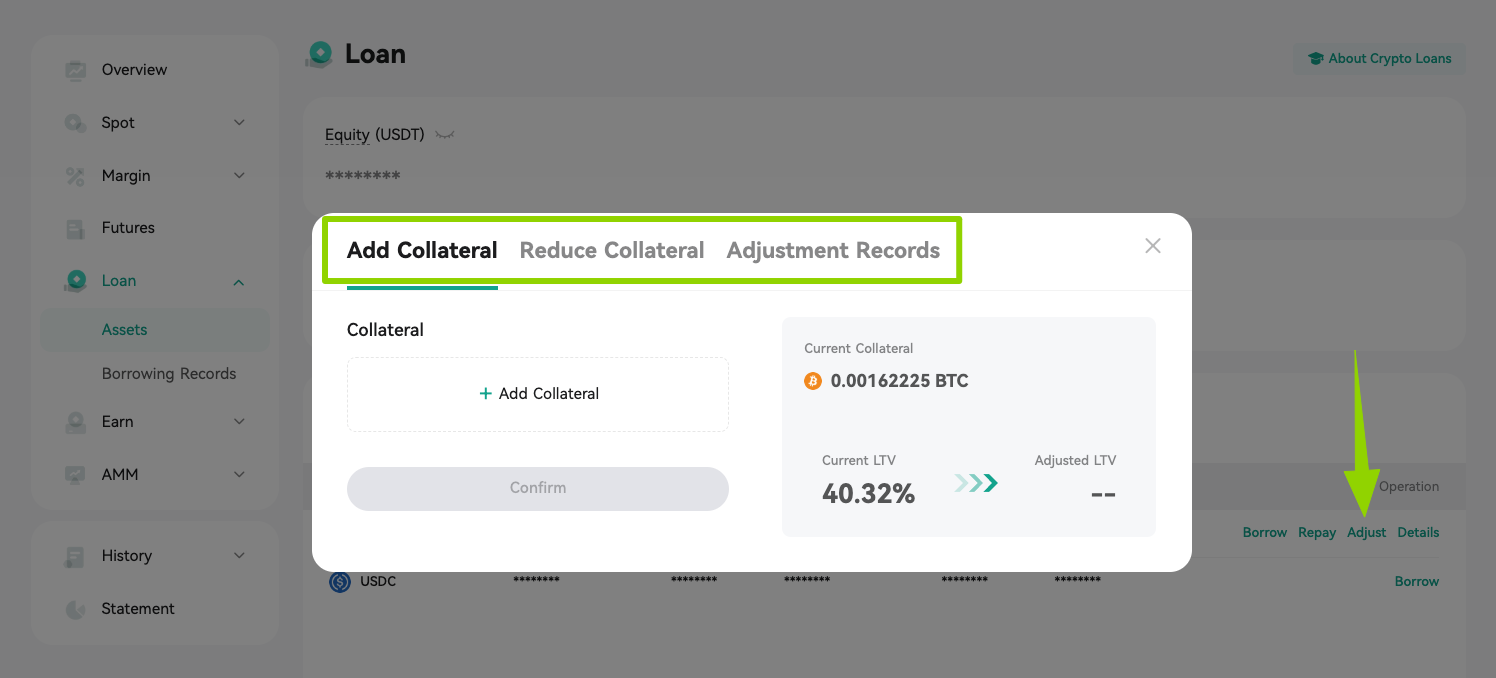1496x678 pixels.
Task: Toggle equity visibility with eye icon
Action: pos(445,135)
